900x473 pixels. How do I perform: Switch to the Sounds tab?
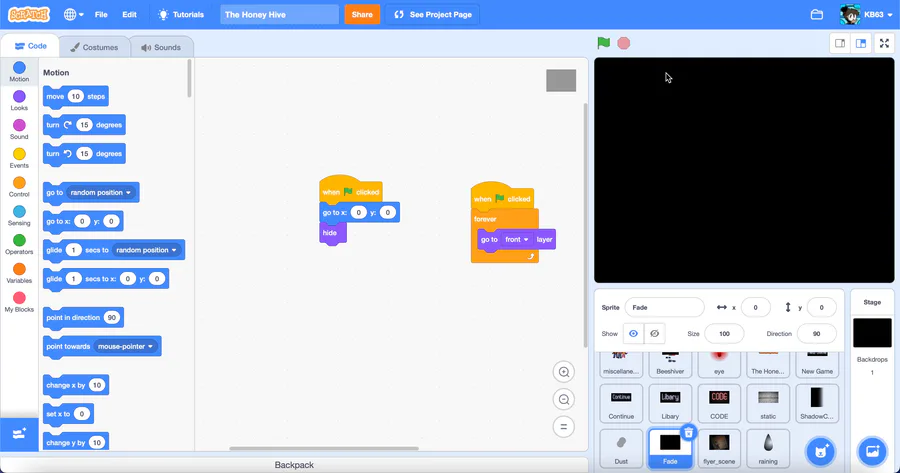(x=161, y=47)
